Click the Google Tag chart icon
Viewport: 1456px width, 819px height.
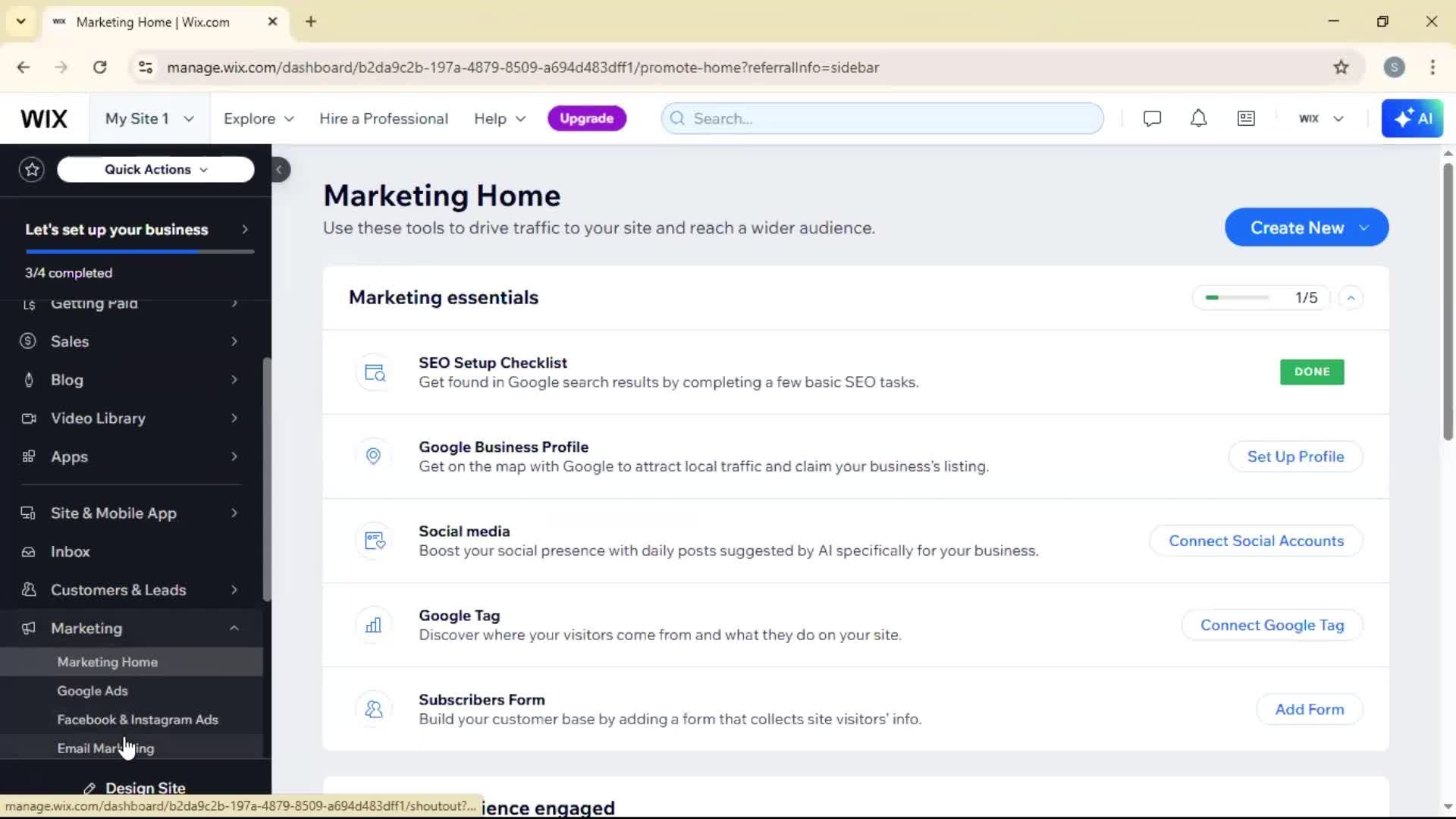[374, 625]
